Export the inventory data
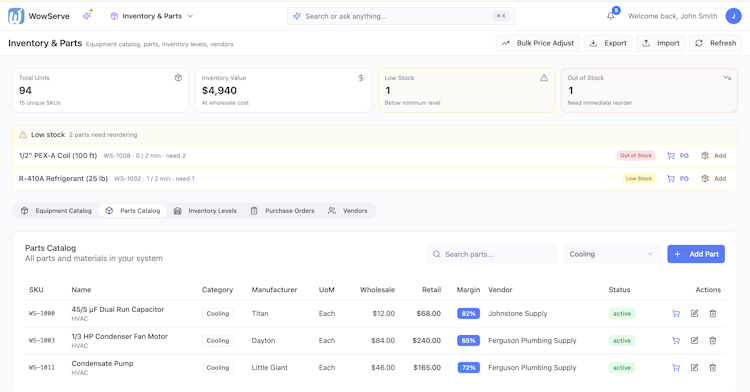This screenshot has width=750, height=392. click(x=608, y=43)
